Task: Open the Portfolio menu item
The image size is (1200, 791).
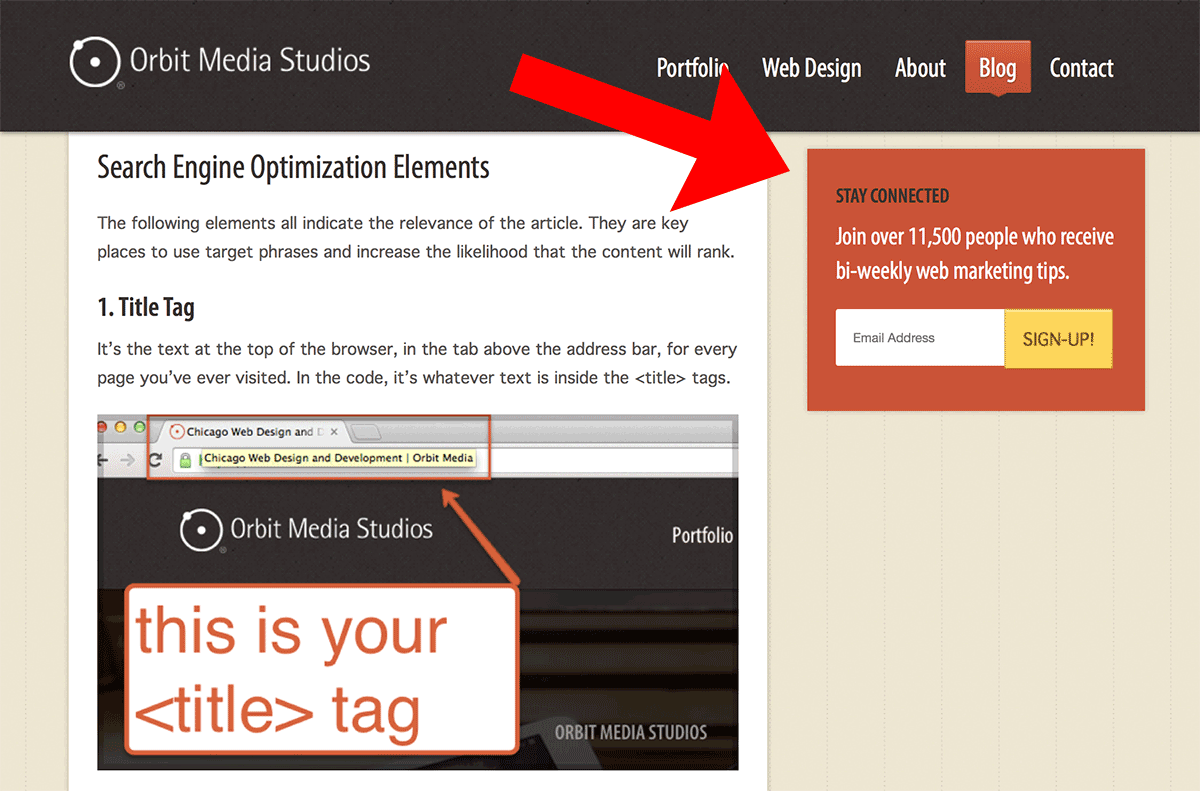Action: click(692, 68)
